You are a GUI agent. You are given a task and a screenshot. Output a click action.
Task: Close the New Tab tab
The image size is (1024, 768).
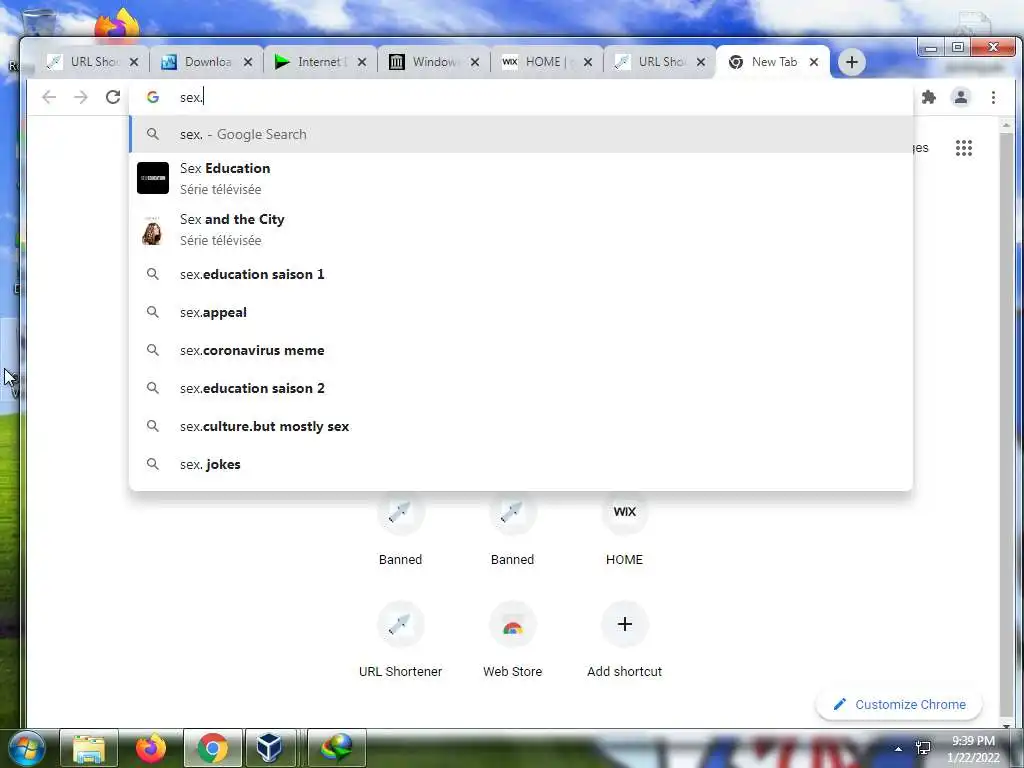814,62
